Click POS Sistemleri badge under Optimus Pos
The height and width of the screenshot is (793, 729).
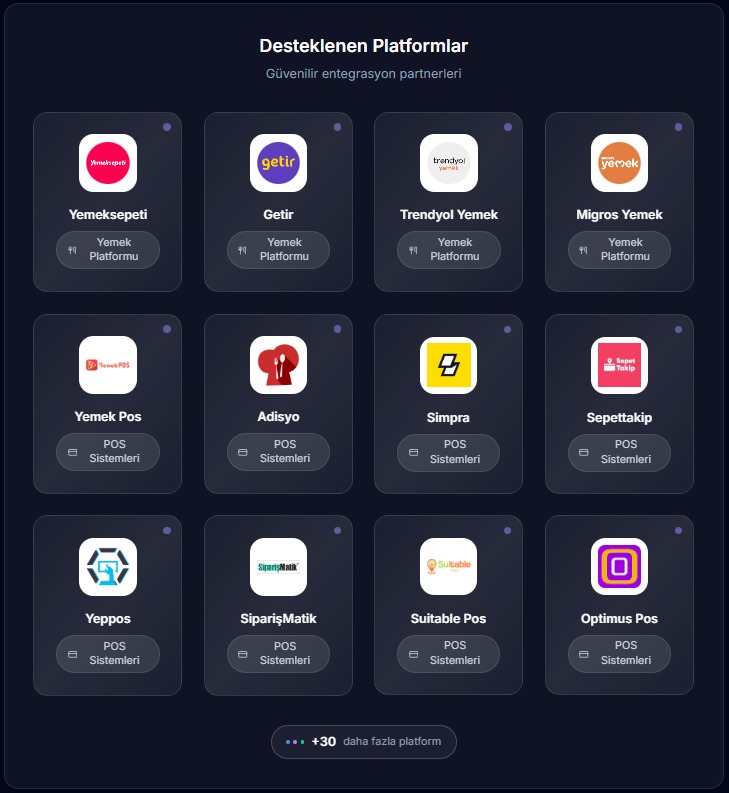pyautogui.click(x=619, y=653)
